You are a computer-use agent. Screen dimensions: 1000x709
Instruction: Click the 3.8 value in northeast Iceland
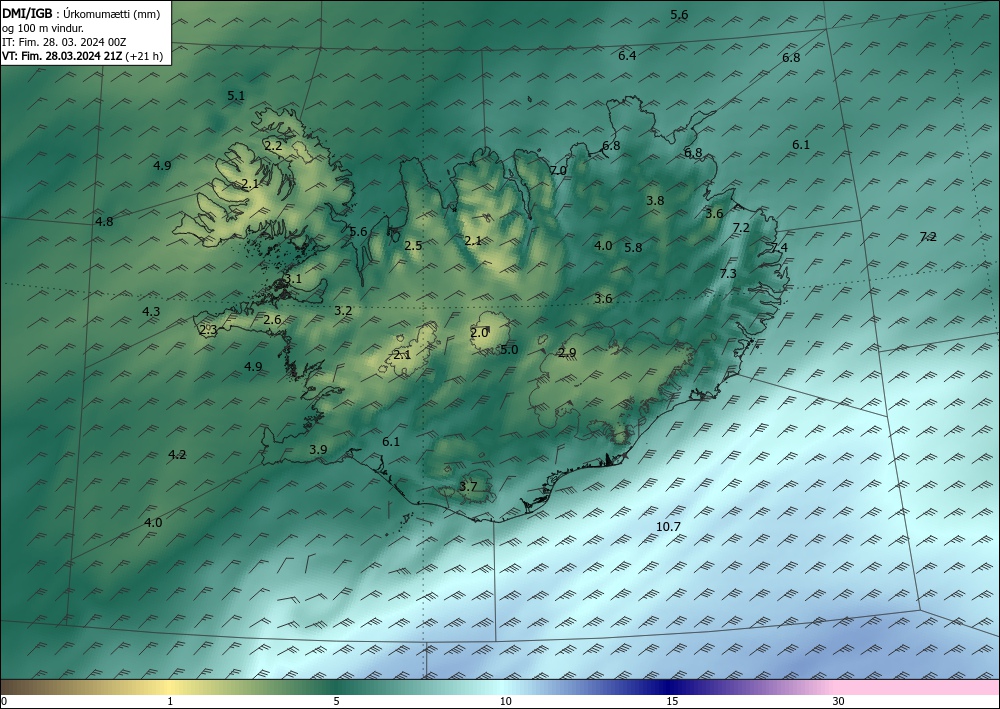(x=655, y=201)
